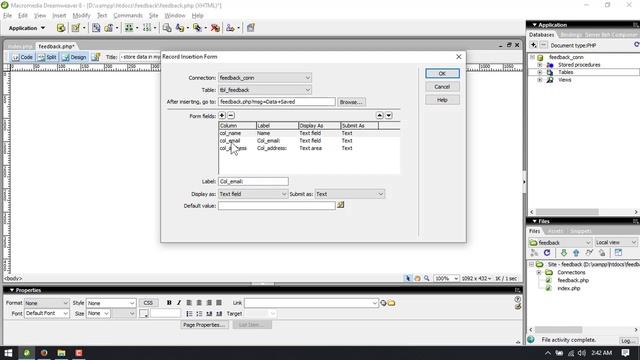640x360 pixels.
Task: Switch the document to Split view
Action: tap(47, 57)
